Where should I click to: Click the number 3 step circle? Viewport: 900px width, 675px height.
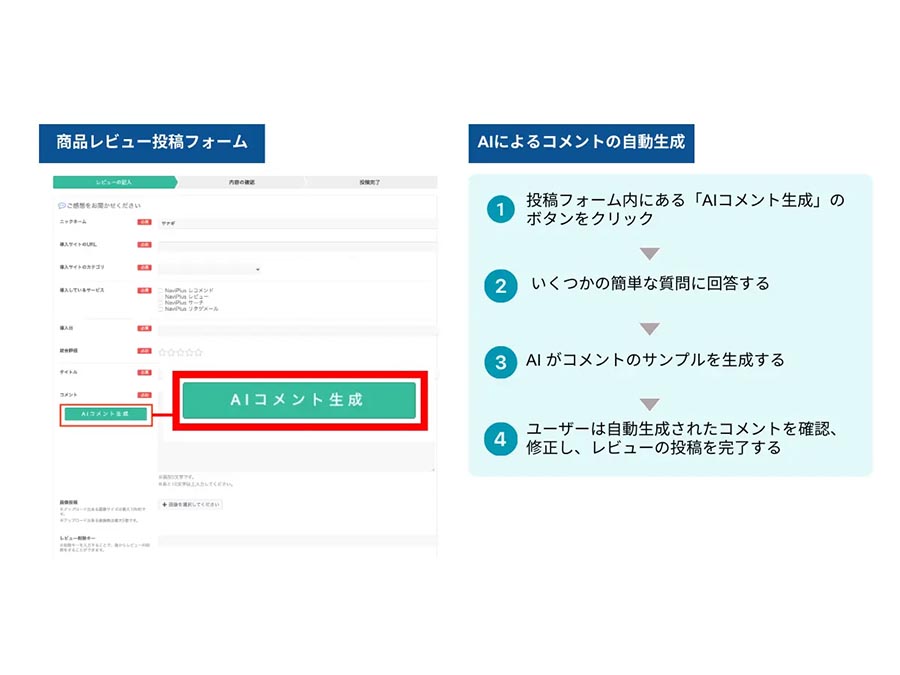coord(501,362)
